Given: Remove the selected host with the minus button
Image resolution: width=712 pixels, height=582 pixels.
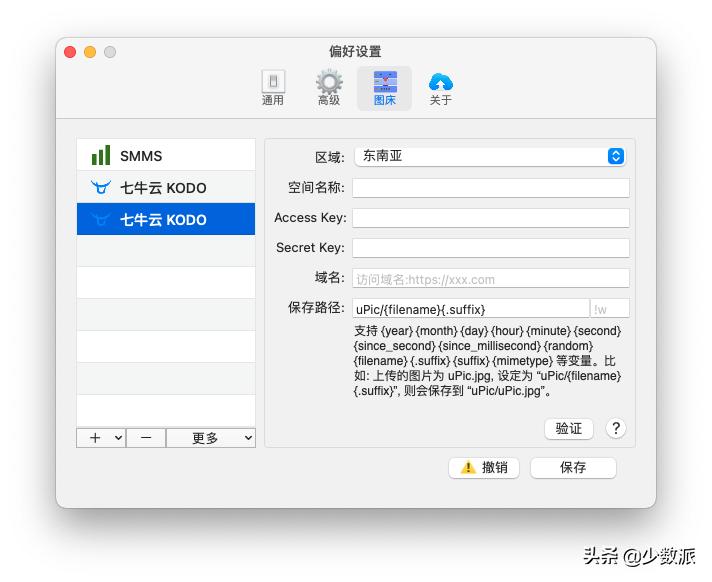Looking at the screenshot, I should coord(146,438).
